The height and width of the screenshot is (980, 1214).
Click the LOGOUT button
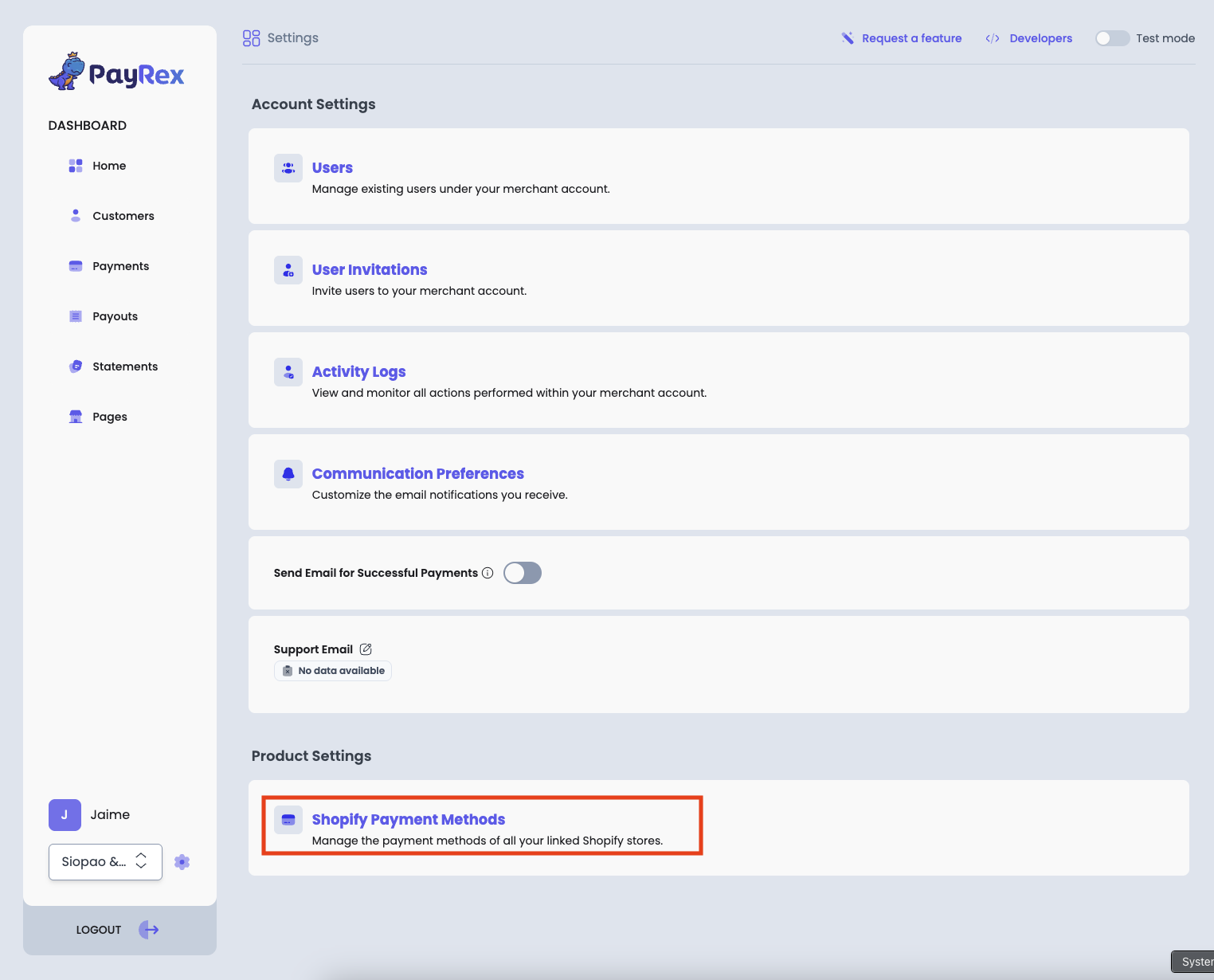pos(98,929)
